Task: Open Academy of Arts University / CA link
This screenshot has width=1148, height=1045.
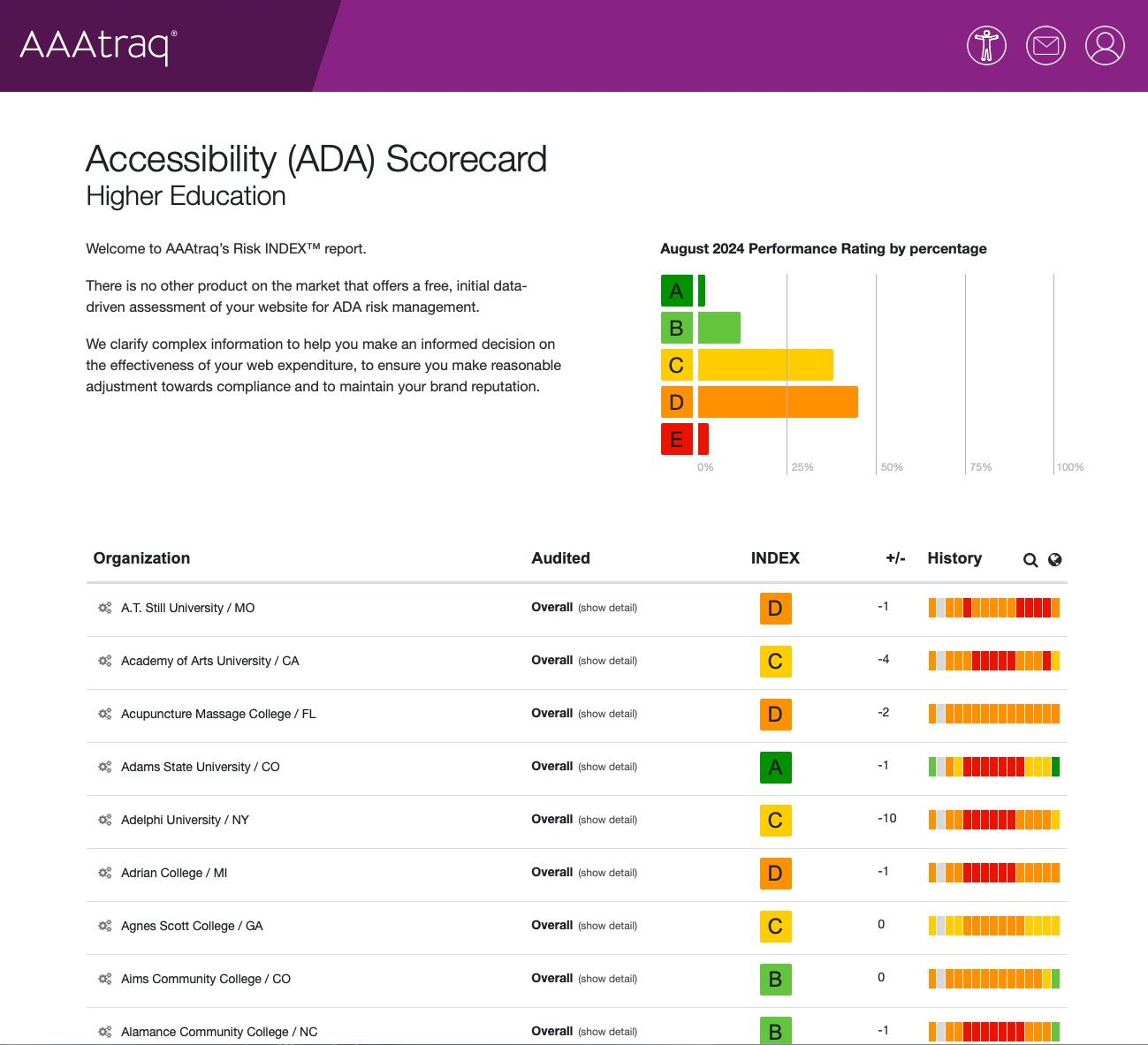Action: [210, 661]
